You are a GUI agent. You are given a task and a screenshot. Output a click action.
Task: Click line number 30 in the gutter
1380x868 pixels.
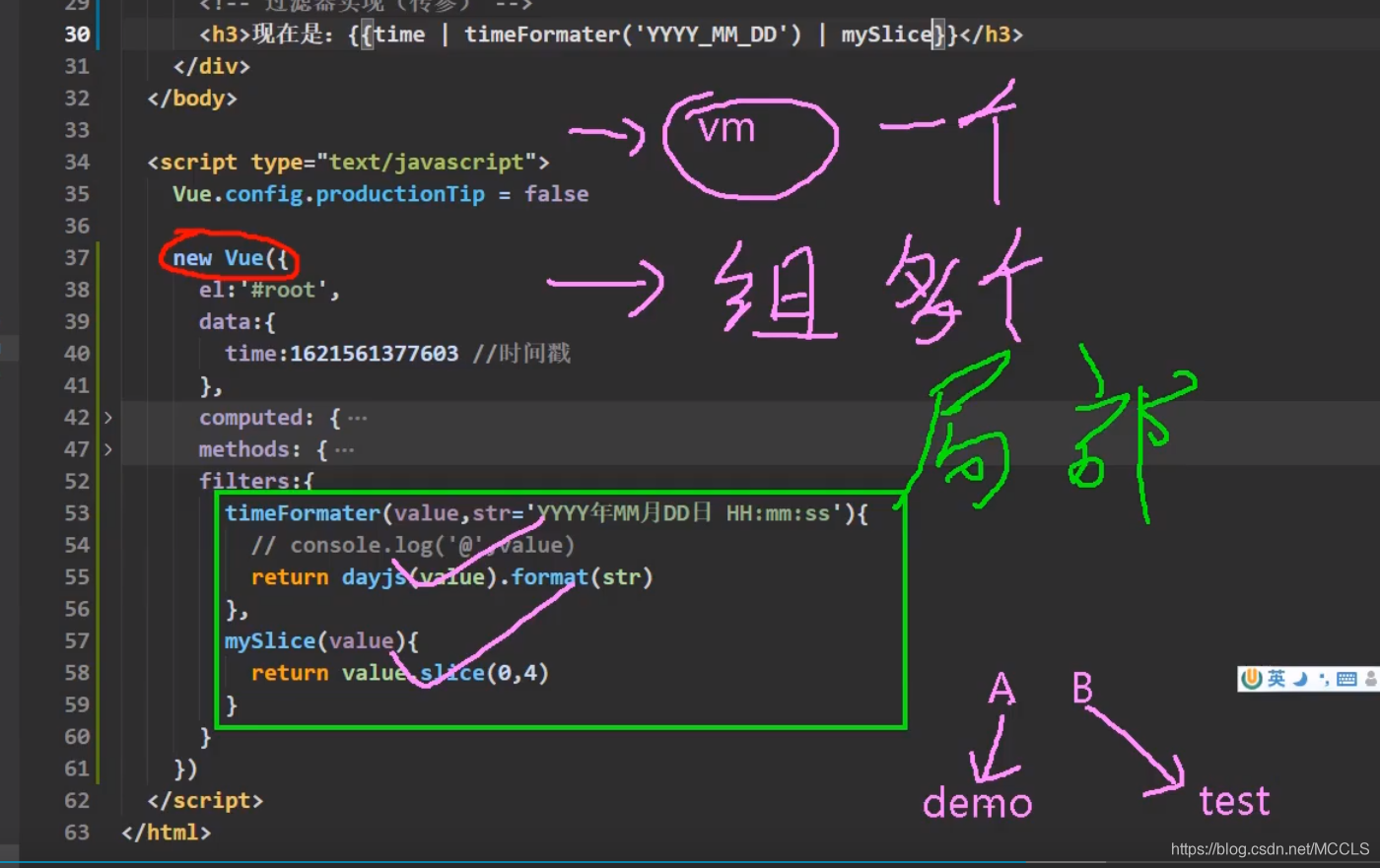coord(77,34)
